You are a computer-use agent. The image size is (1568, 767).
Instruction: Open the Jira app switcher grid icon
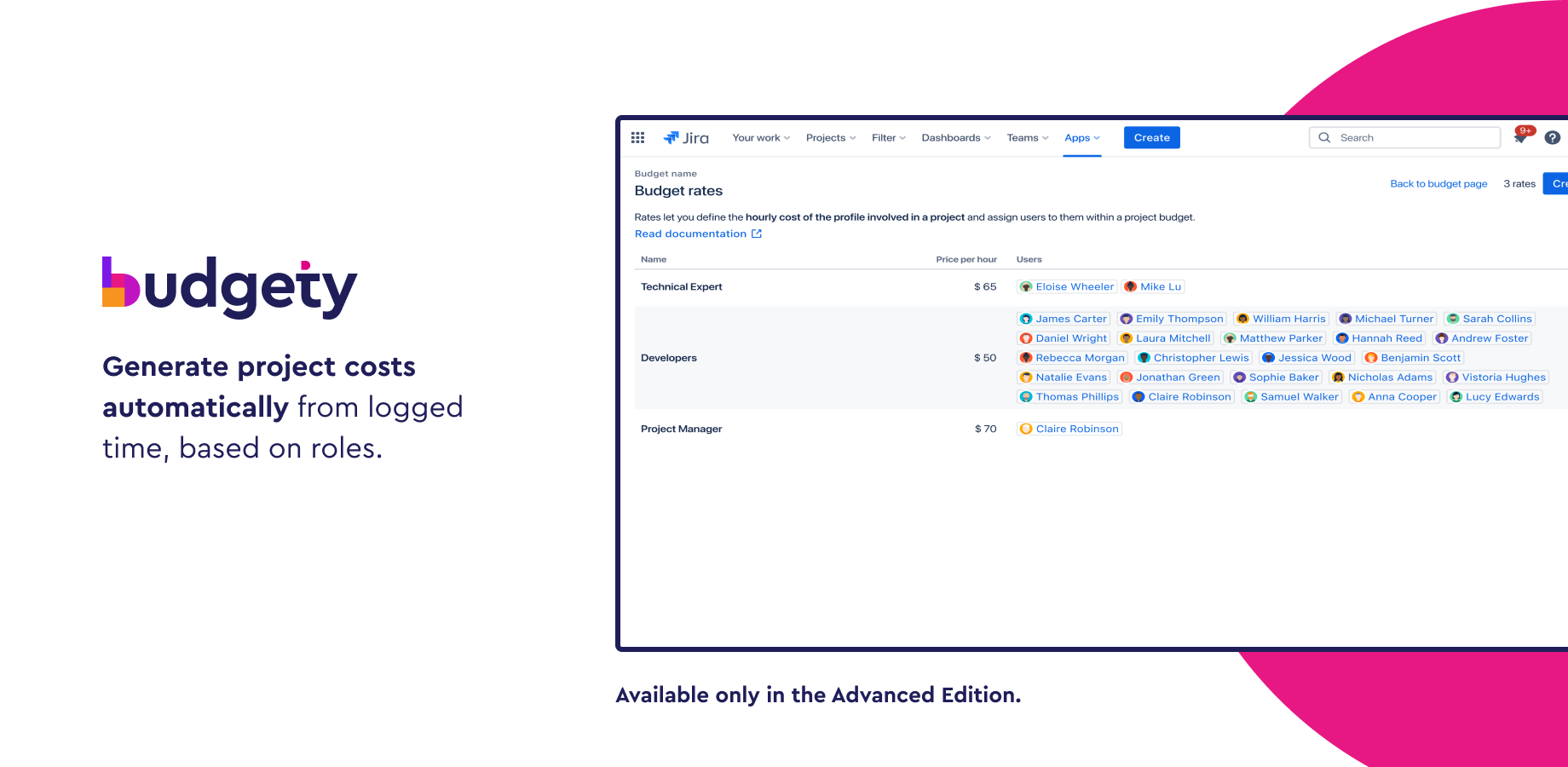(637, 137)
